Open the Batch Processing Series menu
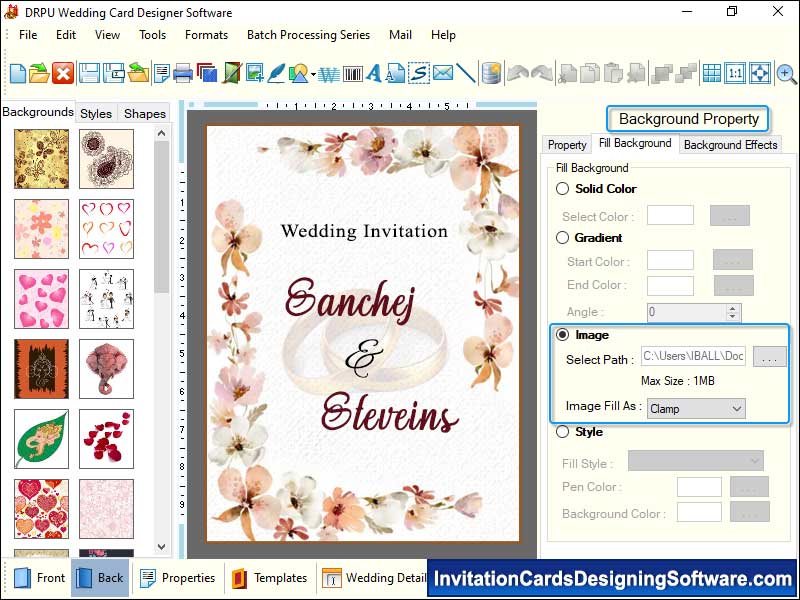800x600 pixels. click(308, 35)
